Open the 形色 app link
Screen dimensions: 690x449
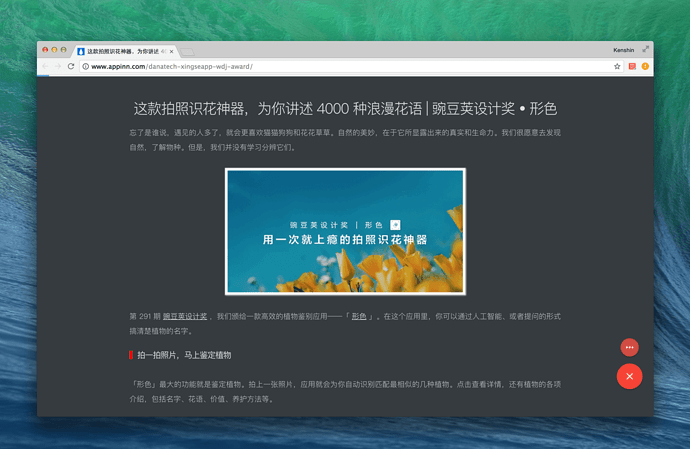358,315
